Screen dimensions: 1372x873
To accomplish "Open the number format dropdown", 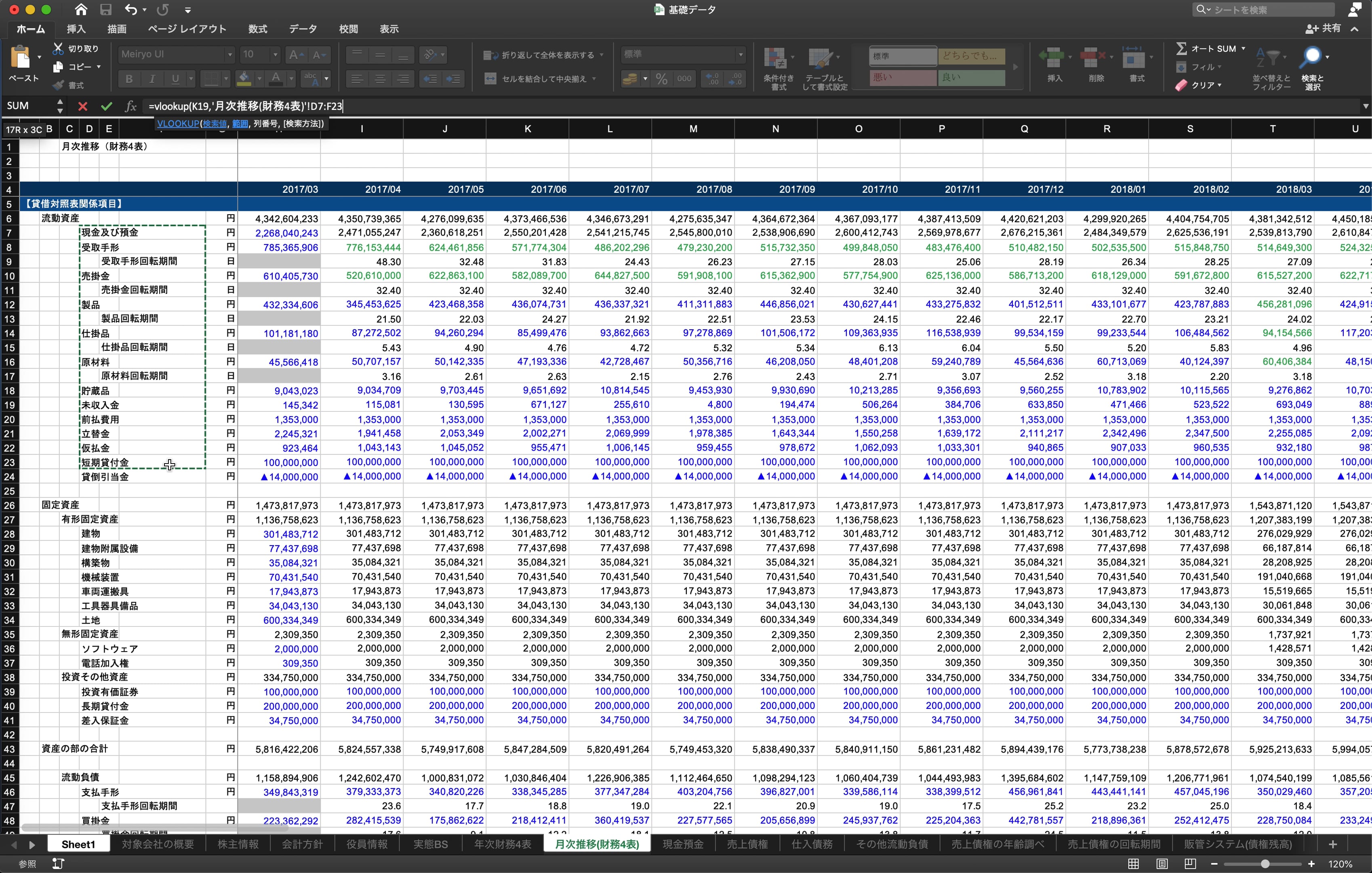I will (740, 55).
